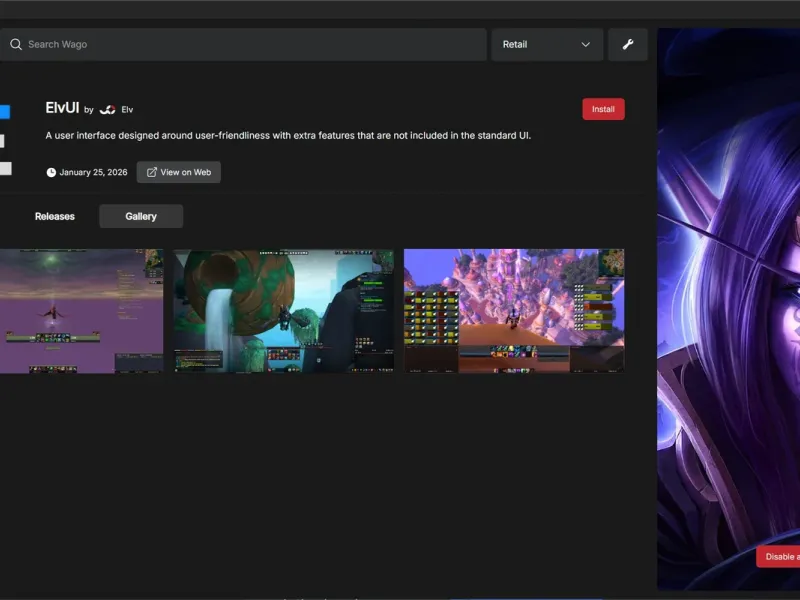This screenshot has width=800, height=600.
Task: Click the purple elf advertisement image
Action: (729, 309)
